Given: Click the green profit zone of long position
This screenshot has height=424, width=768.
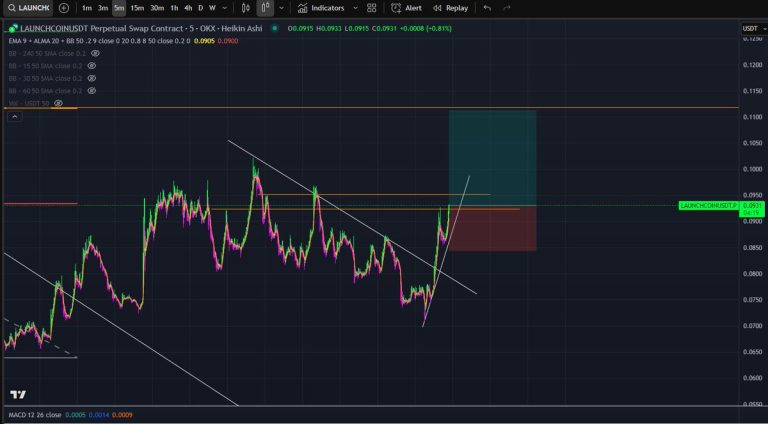Looking at the screenshot, I should pyautogui.click(x=492, y=158).
